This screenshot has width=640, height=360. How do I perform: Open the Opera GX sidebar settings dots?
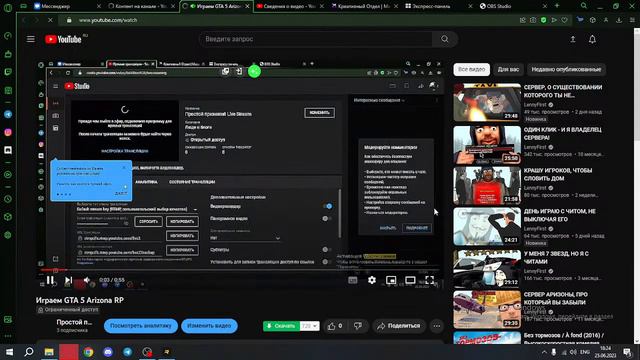click(x=8, y=336)
